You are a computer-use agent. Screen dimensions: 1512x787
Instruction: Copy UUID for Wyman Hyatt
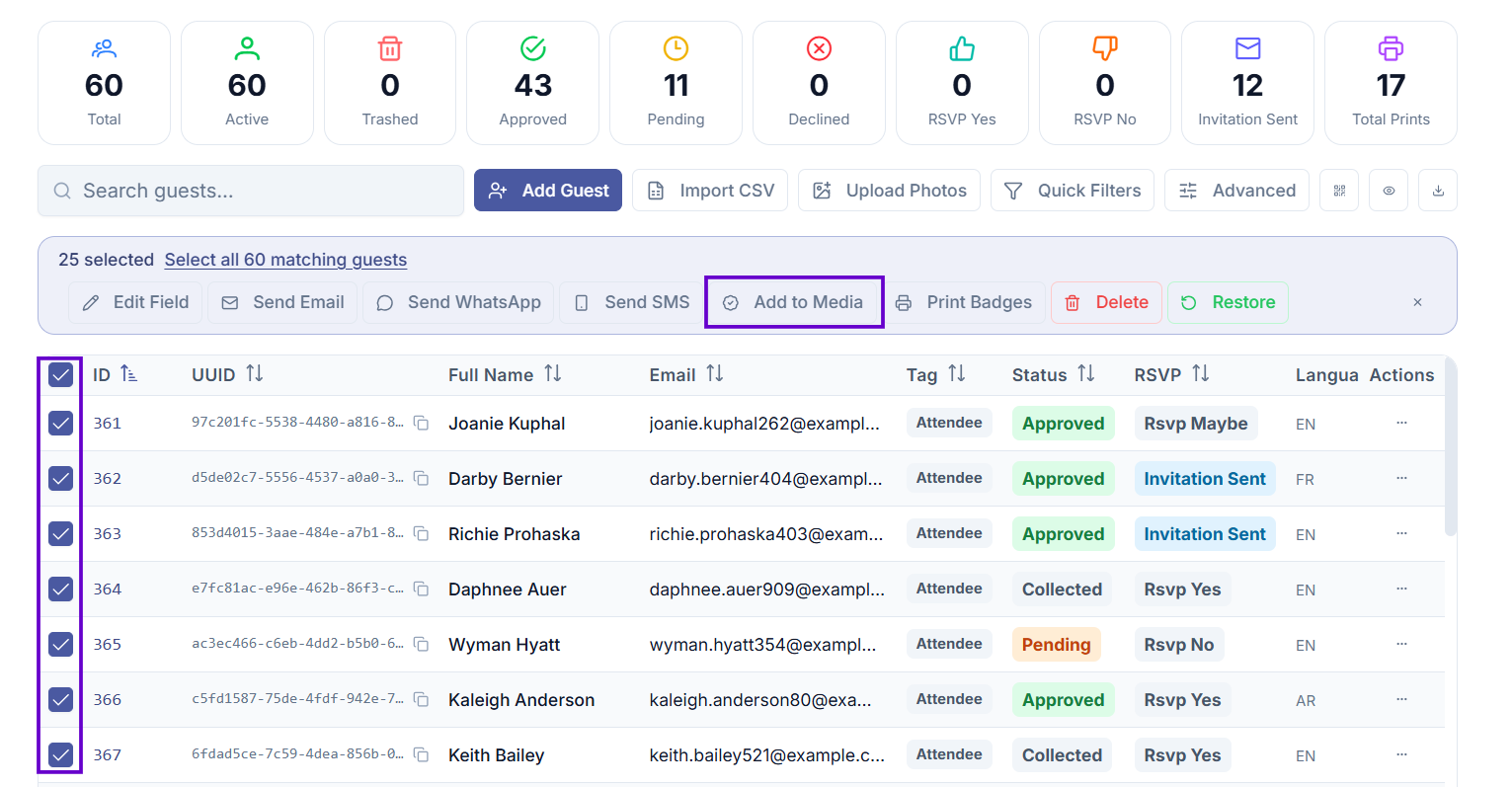[421, 645]
